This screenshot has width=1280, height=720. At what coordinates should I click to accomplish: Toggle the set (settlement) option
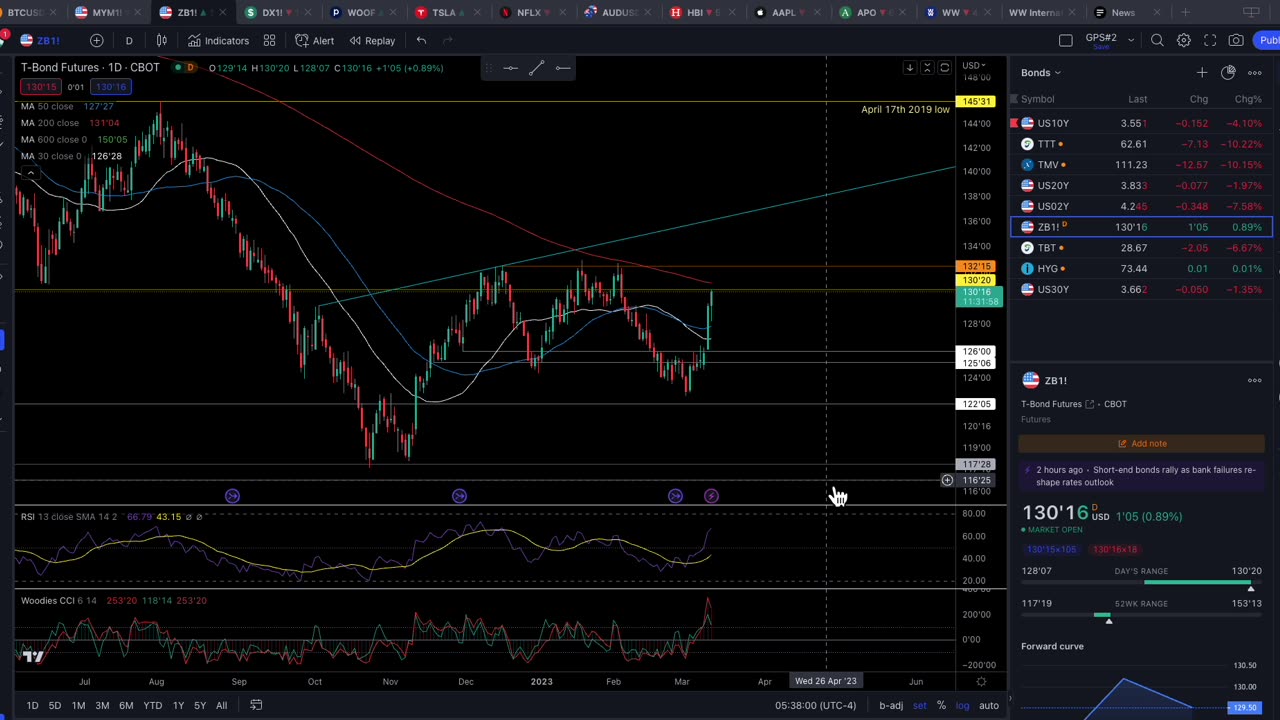(x=919, y=705)
